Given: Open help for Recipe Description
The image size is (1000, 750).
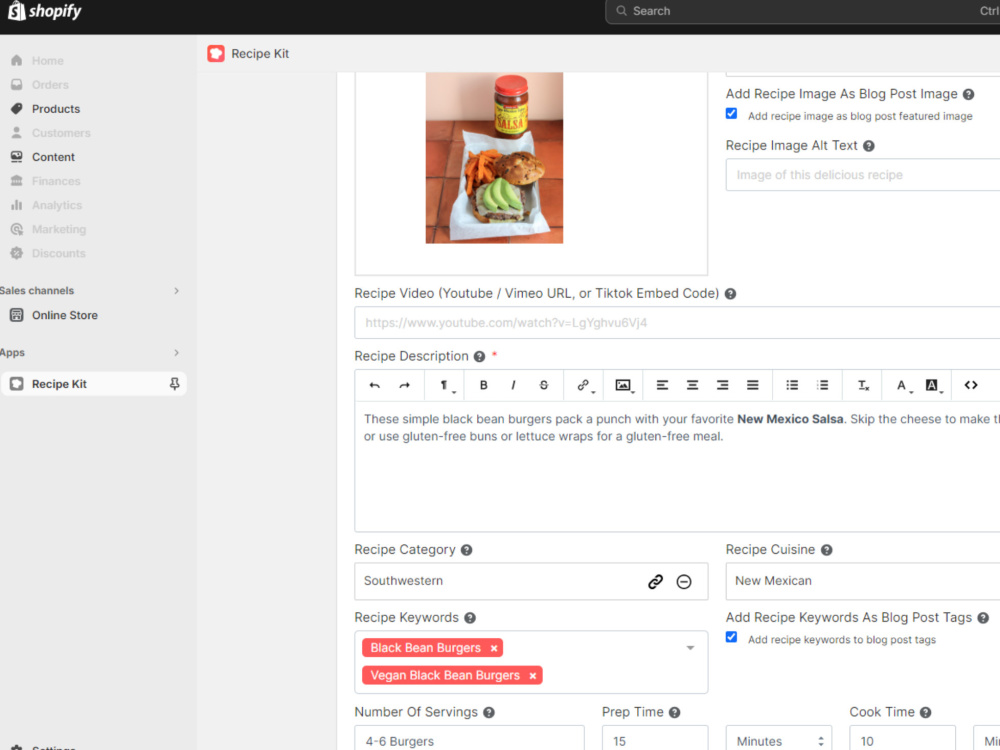Looking at the screenshot, I should 480,357.
